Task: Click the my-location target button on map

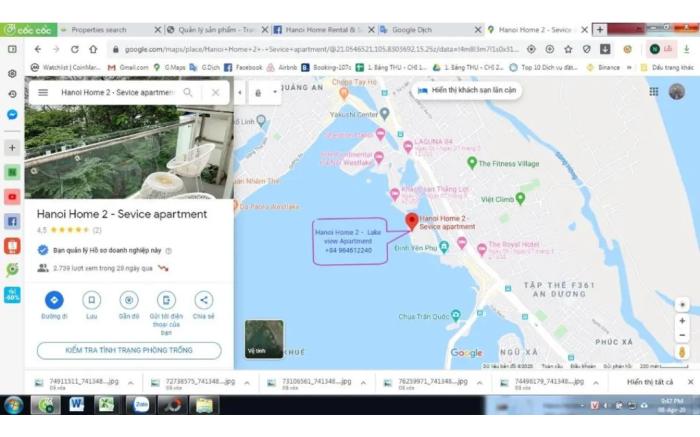Action: [682, 305]
